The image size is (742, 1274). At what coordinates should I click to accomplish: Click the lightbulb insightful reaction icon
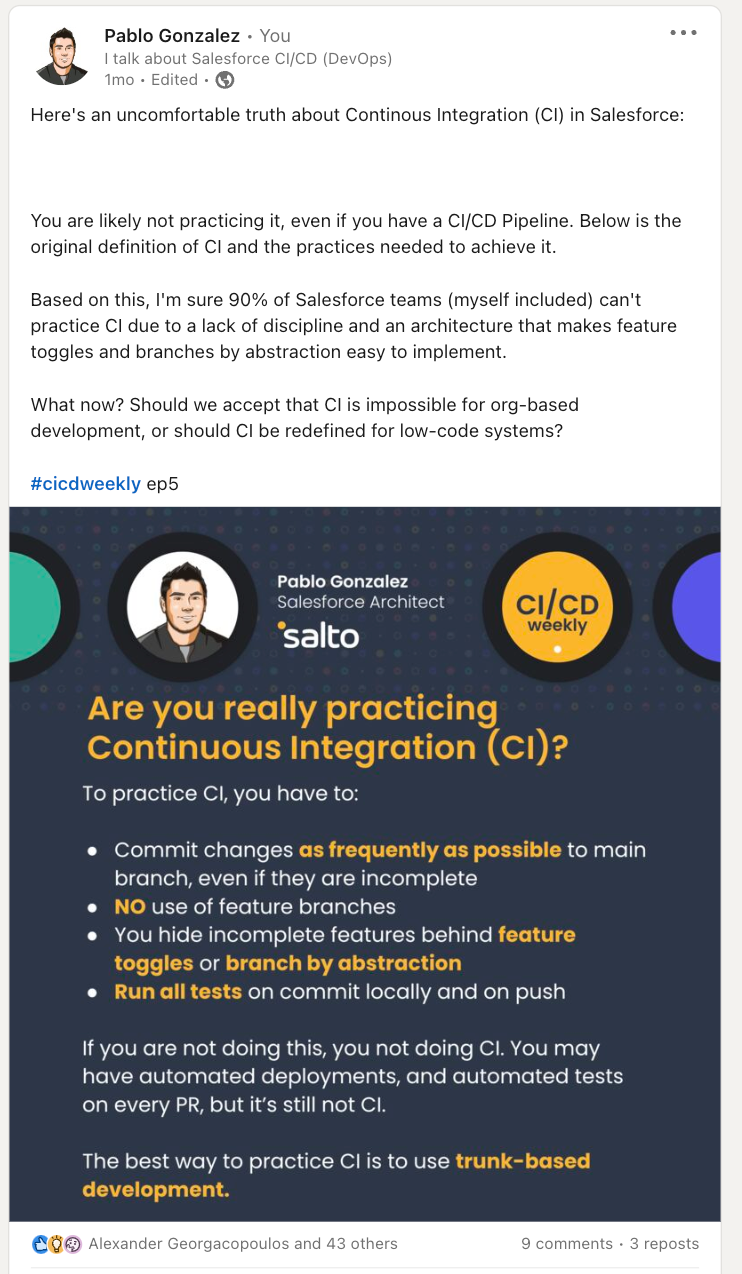click(x=56, y=1244)
